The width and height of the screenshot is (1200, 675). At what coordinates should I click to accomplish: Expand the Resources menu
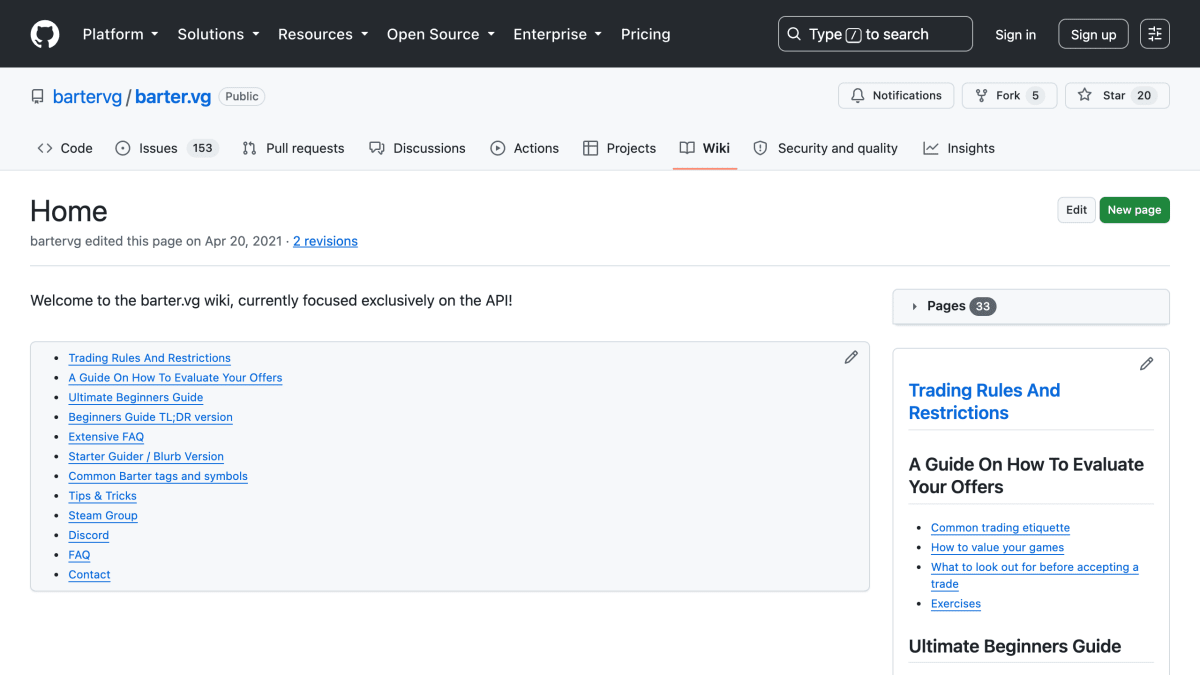(323, 34)
